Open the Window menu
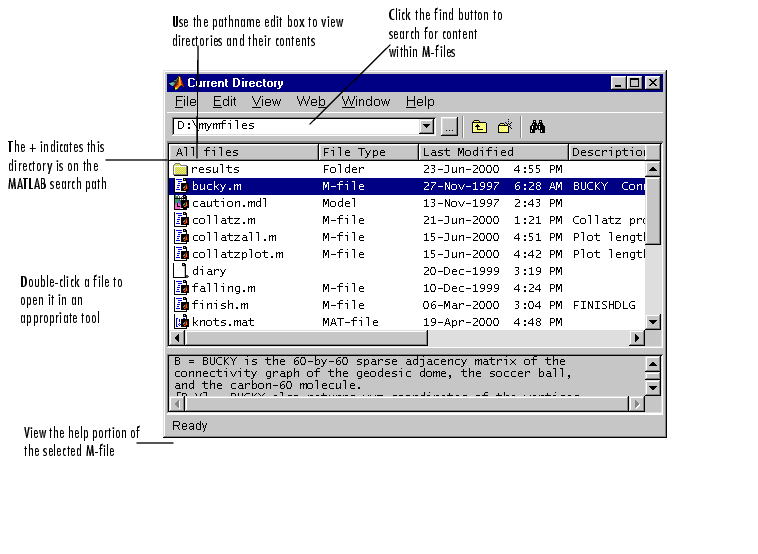Image resolution: width=758 pixels, height=554 pixels. (x=365, y=102)
